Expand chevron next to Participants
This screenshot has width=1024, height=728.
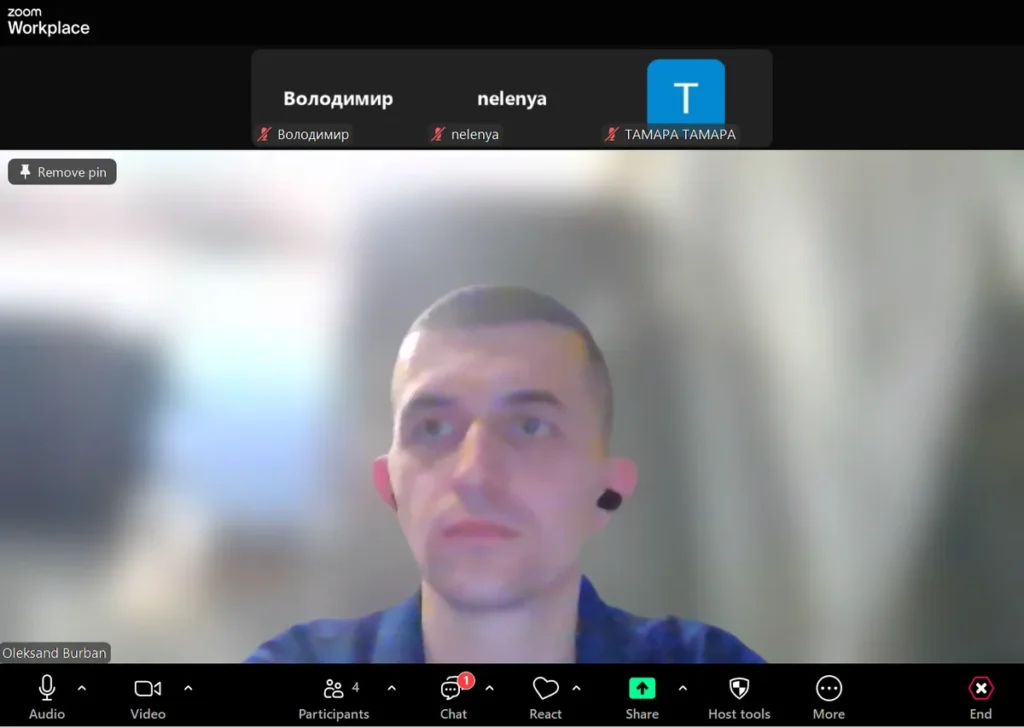tap(391, 688)
